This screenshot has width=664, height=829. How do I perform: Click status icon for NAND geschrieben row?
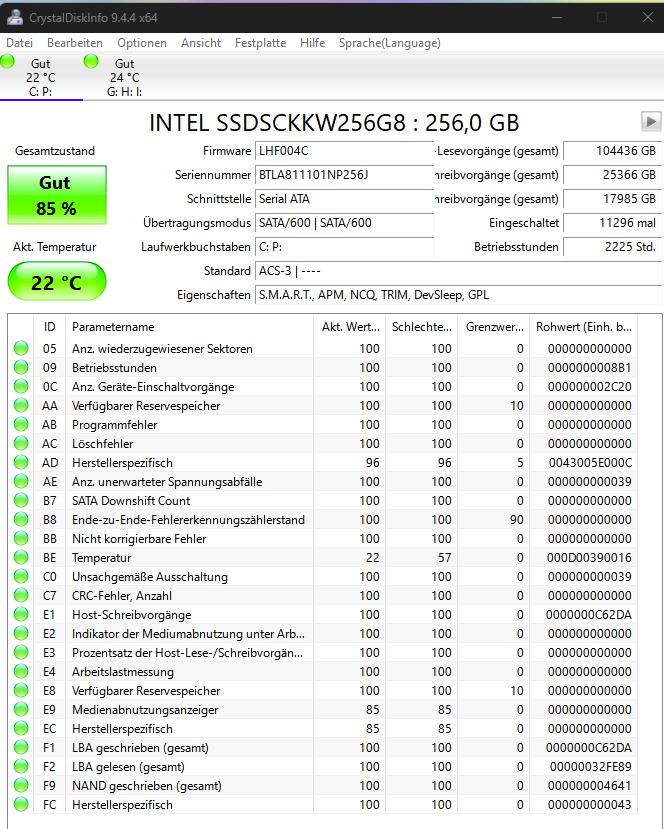pyautogui.click(x=21, y=786)
